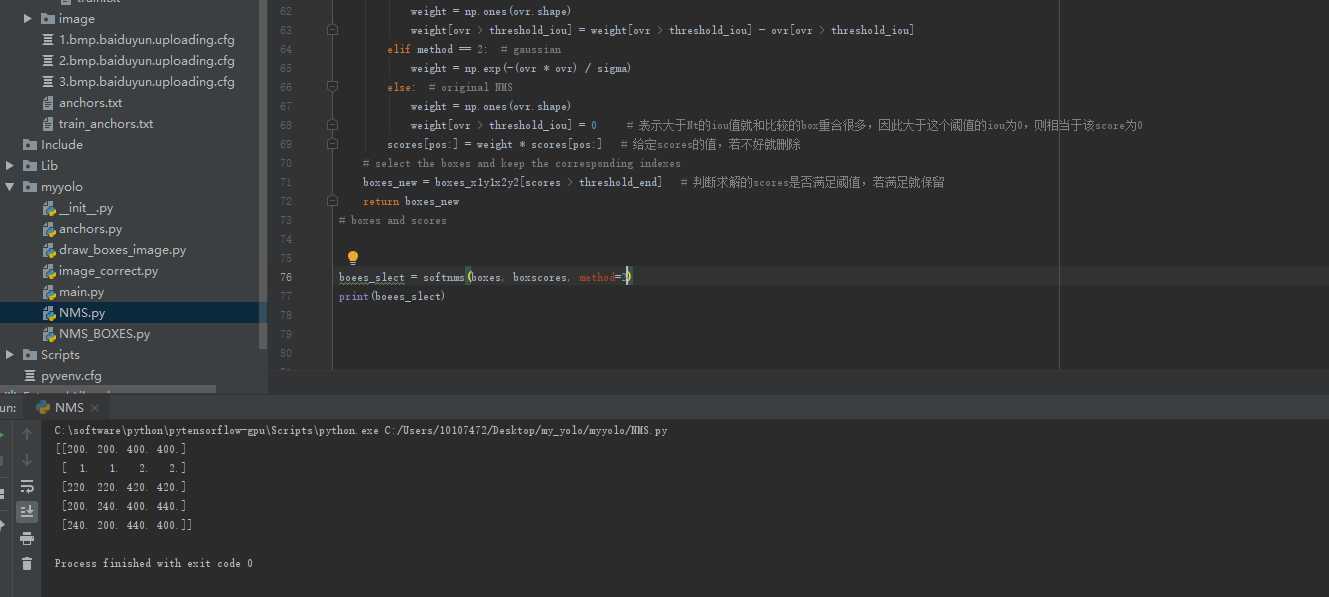Screen dimensions: 1329x597
Task: Collapse code fold marker at line 63
Action: point(333,30)
